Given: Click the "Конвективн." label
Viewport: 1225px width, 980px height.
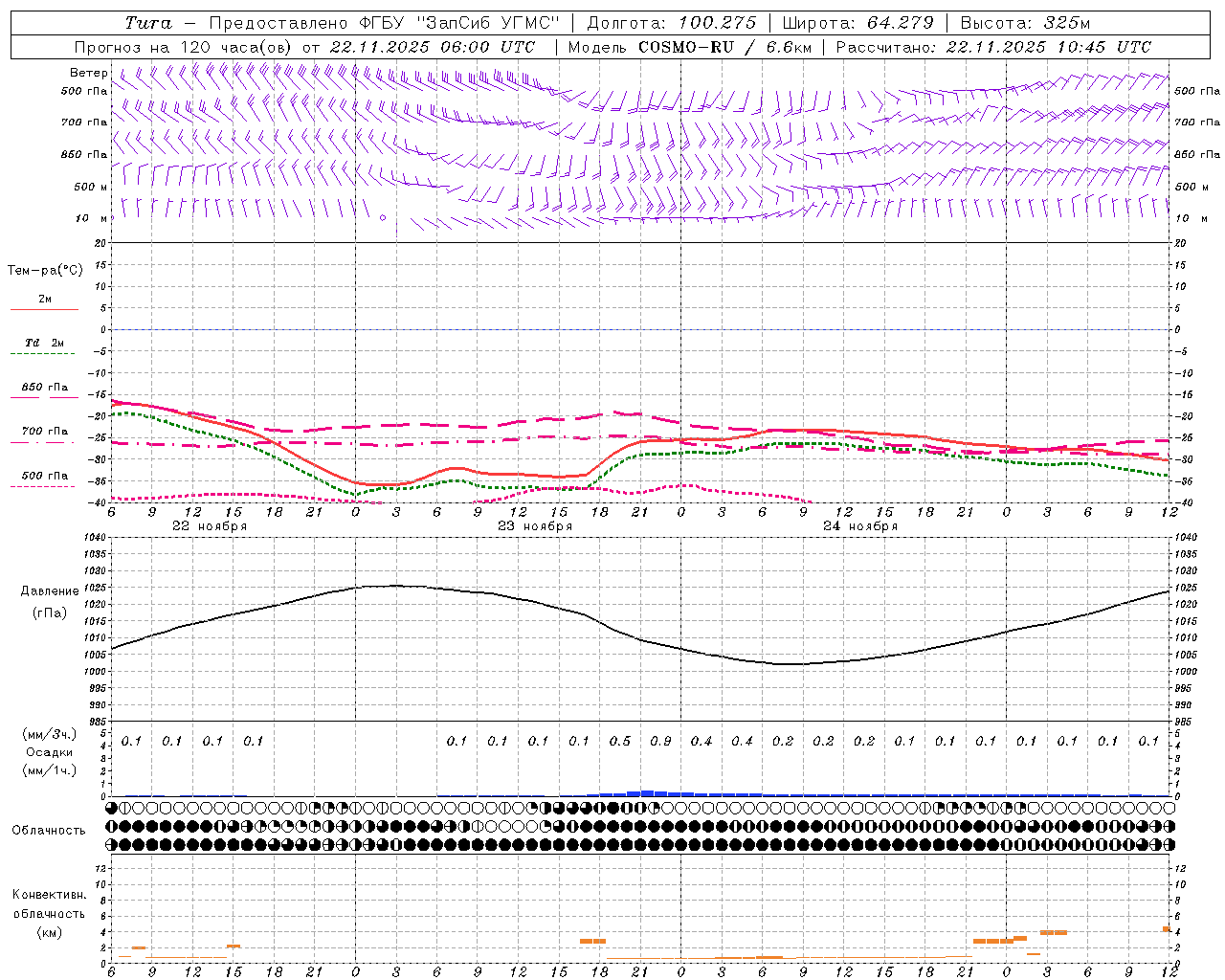Looking at the screenshot, I should (x=49, y=895).
